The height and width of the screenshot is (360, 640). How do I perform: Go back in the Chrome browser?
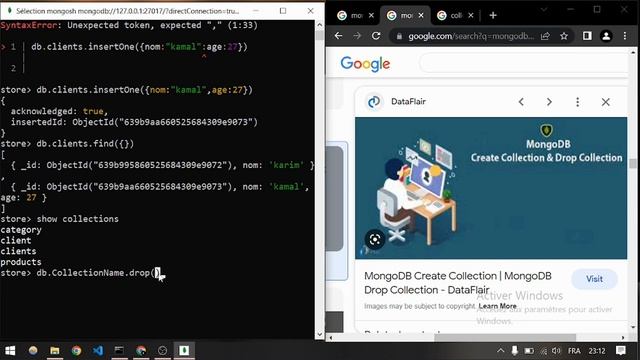point(338,36)
